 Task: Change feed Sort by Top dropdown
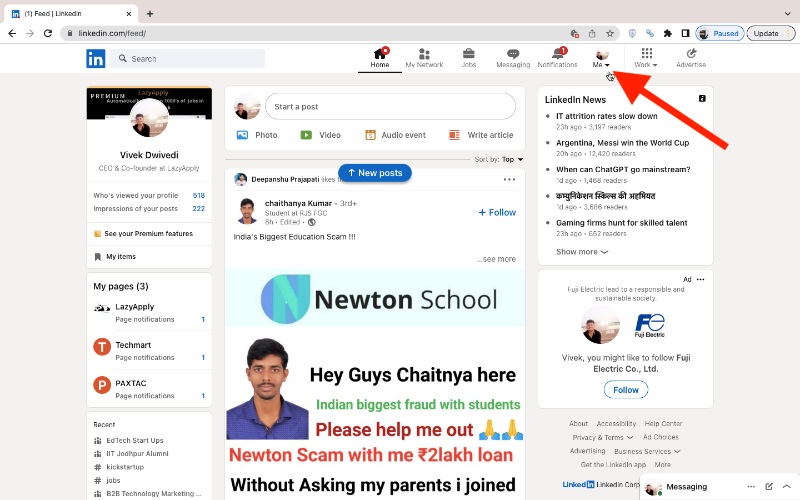click(x=499, y=160)
